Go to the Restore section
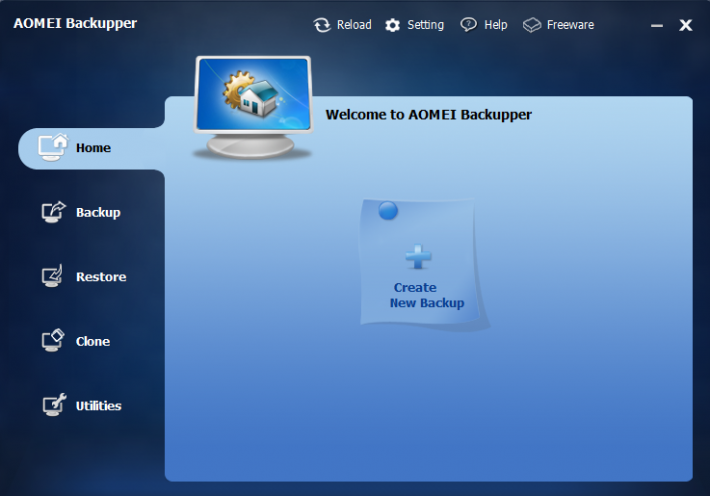This screenshot has height=496, width=710. click(101, 277)
